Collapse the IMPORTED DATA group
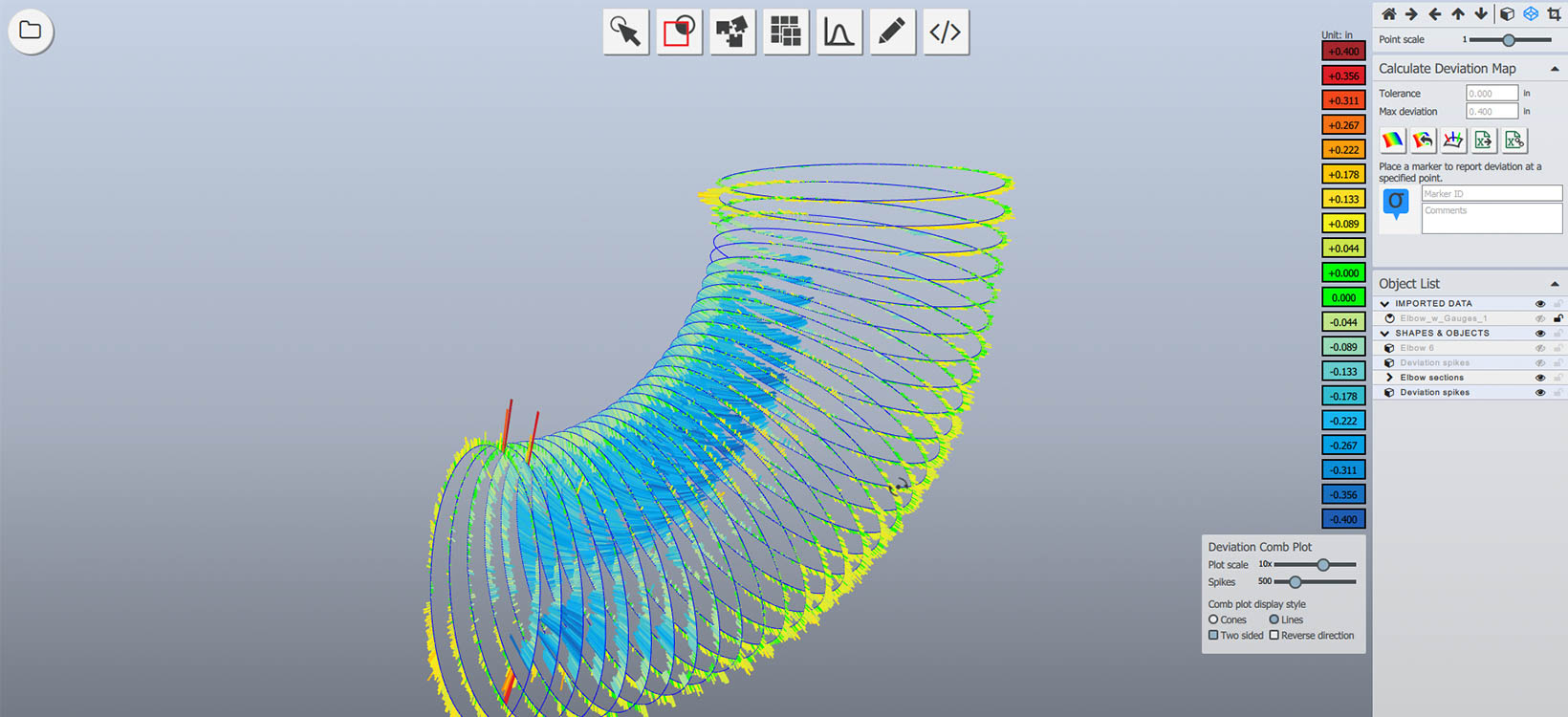The height and width of the screenshot is (717, 1568). click(1384, 304)
